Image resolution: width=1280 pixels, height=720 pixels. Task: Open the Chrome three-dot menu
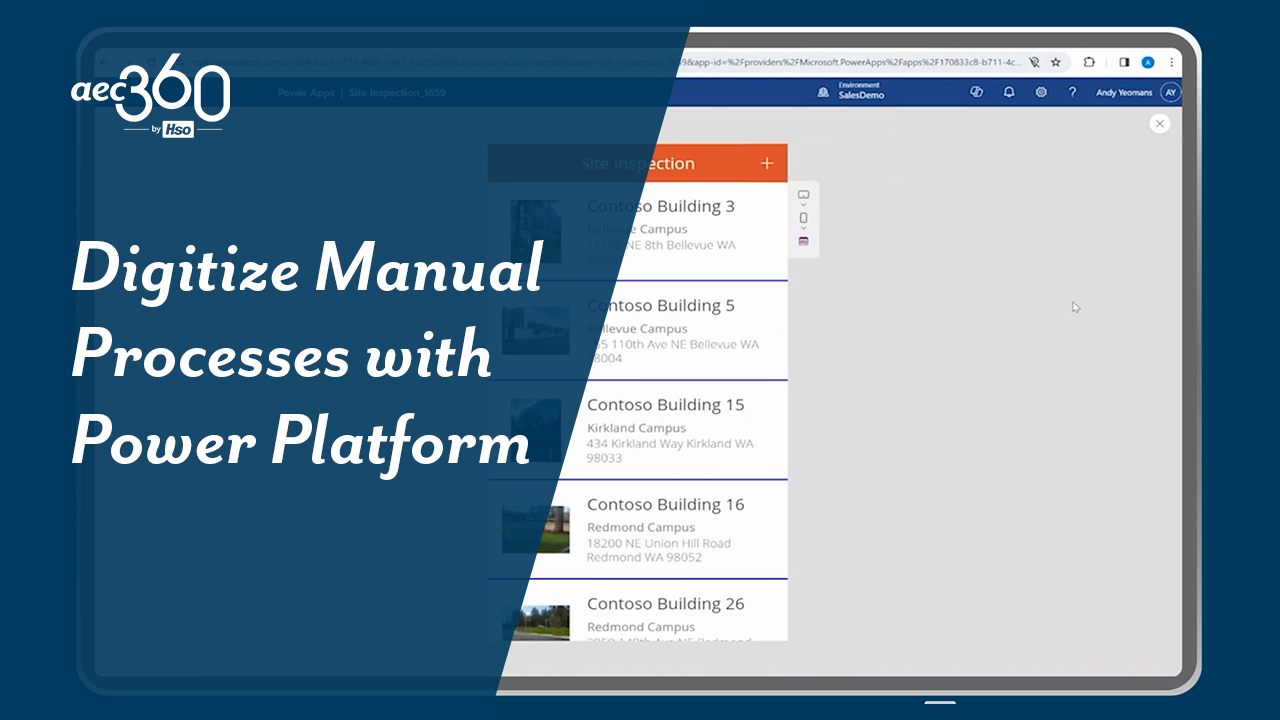coord(1171,62)
